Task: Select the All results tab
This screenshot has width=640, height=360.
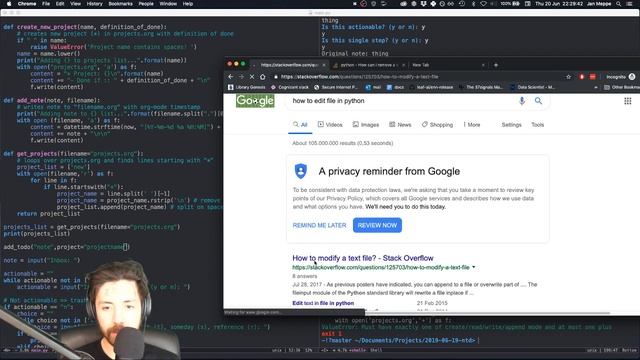Action: (x=300, y=124)
